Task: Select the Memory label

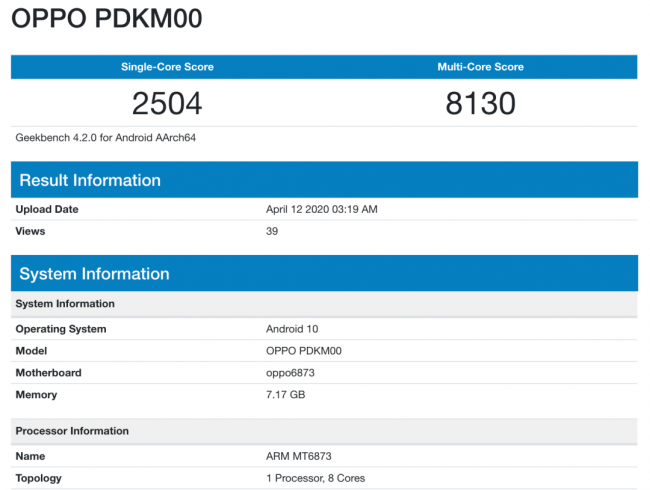Action: 36,395
